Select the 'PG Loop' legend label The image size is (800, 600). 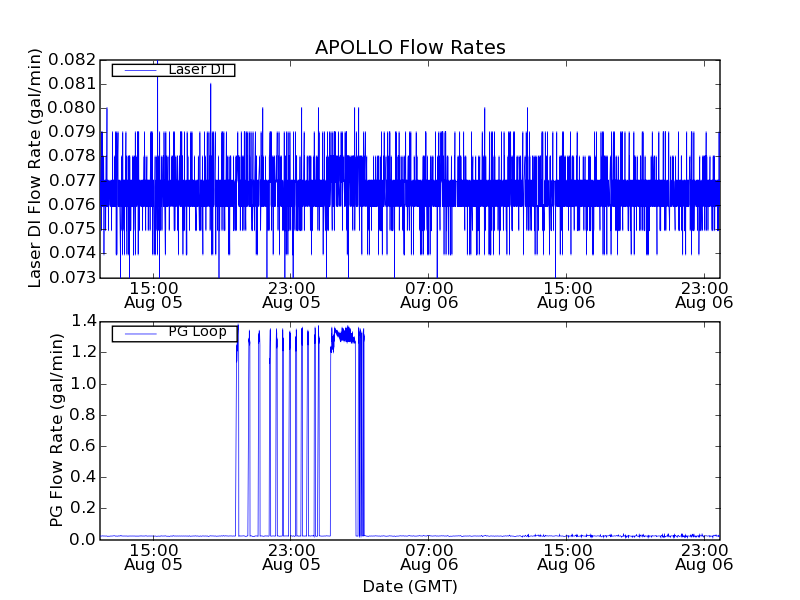[x=197, y=332]
